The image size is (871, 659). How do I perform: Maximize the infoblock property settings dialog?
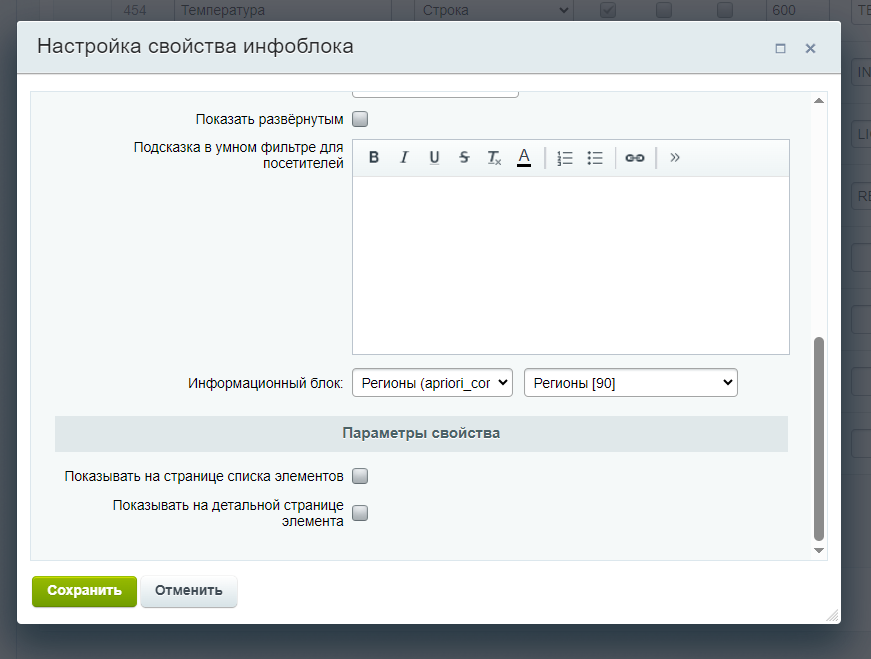click(781, 48)
